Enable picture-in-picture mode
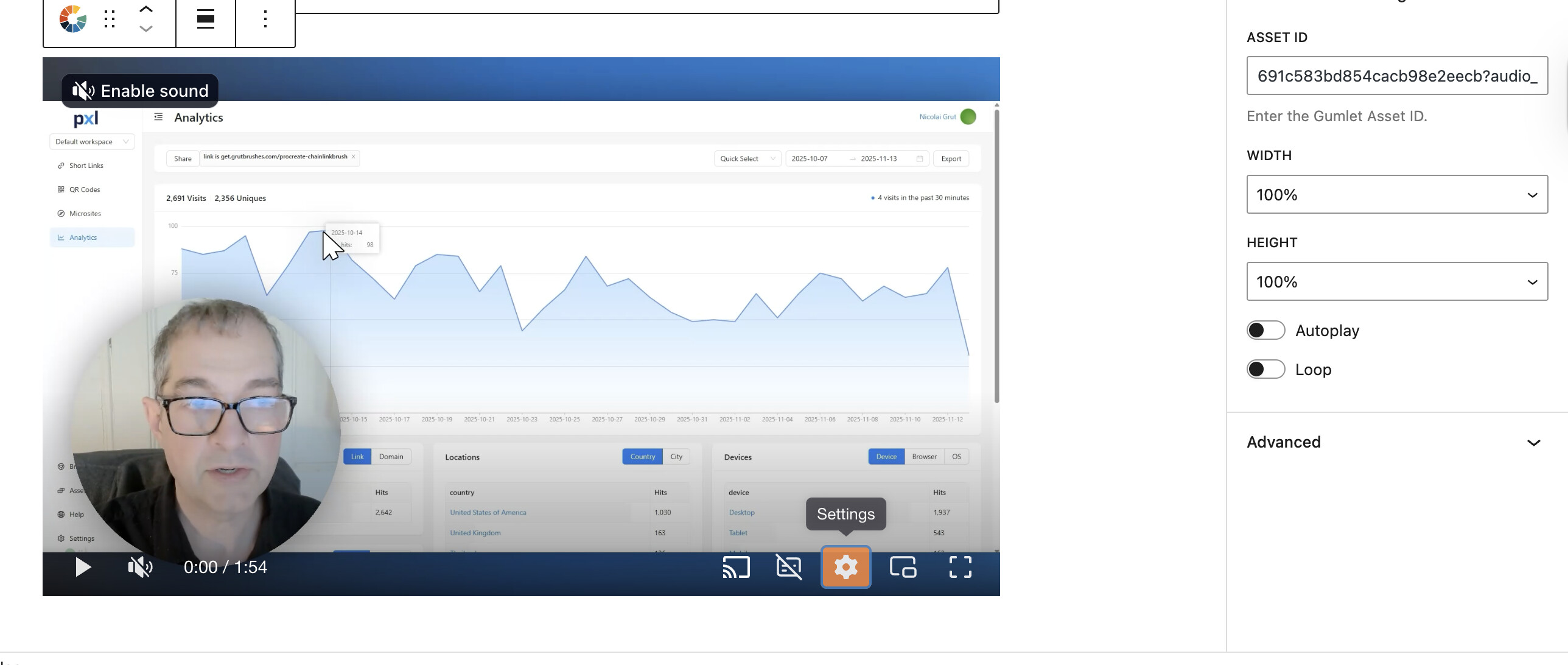The image size is (1568, 665). pyautogui.click(x=903, y=567)
